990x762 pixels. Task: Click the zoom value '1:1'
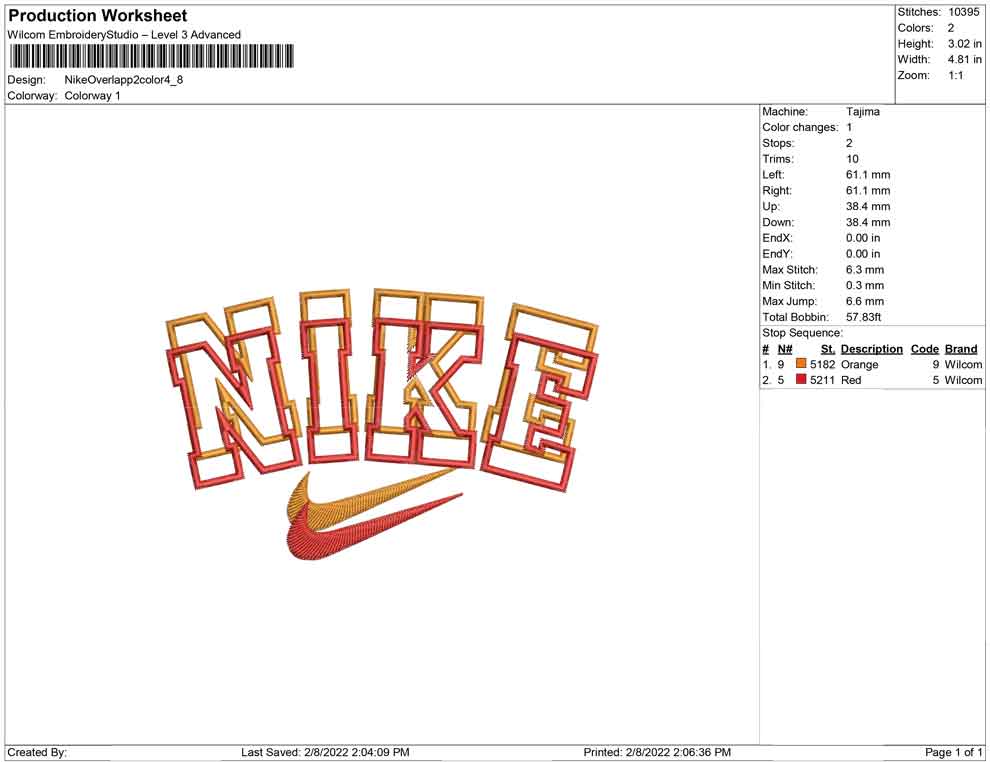point(956,75)
